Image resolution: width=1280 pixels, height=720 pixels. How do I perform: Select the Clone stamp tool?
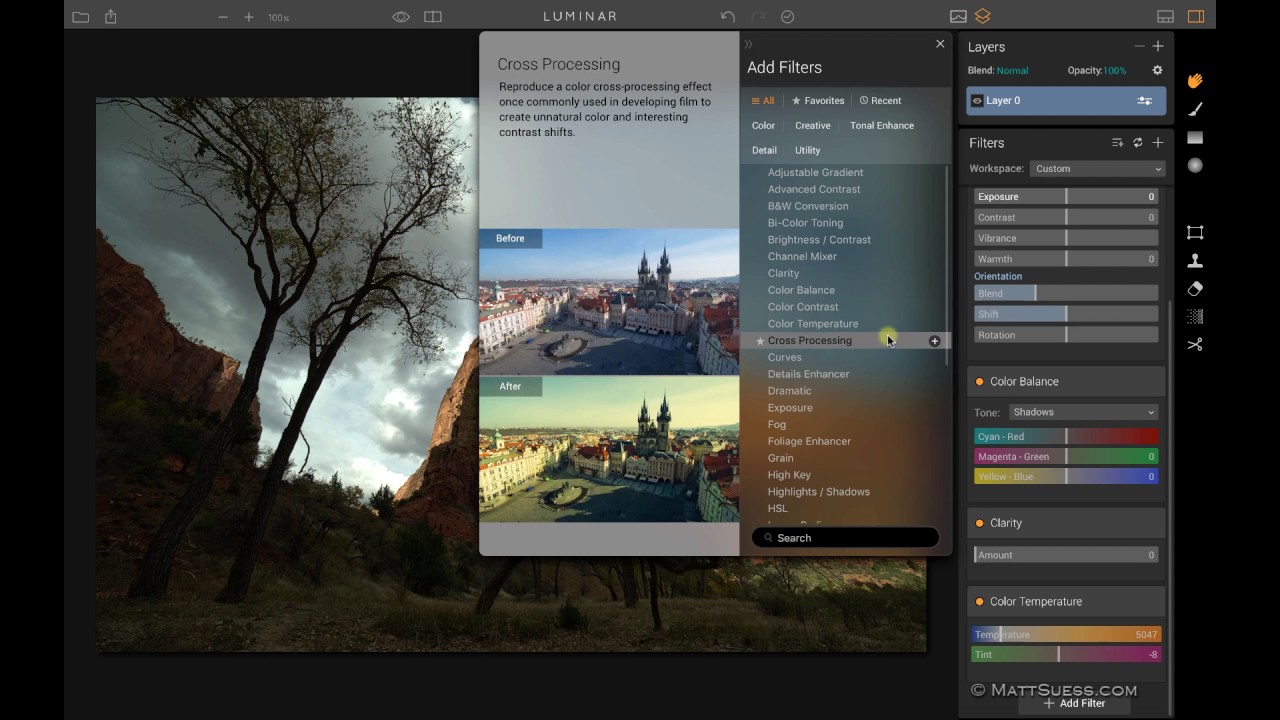[x=1195, y=260]
